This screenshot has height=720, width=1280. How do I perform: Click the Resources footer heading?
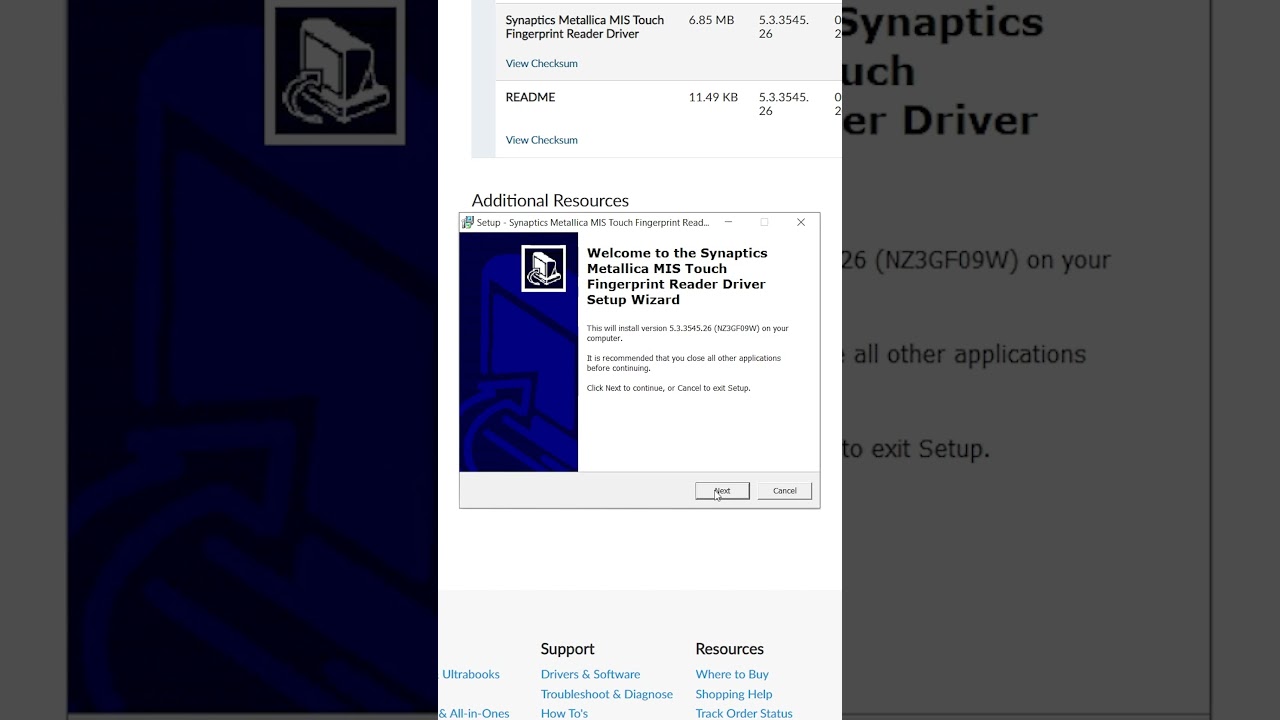[729, 649]
